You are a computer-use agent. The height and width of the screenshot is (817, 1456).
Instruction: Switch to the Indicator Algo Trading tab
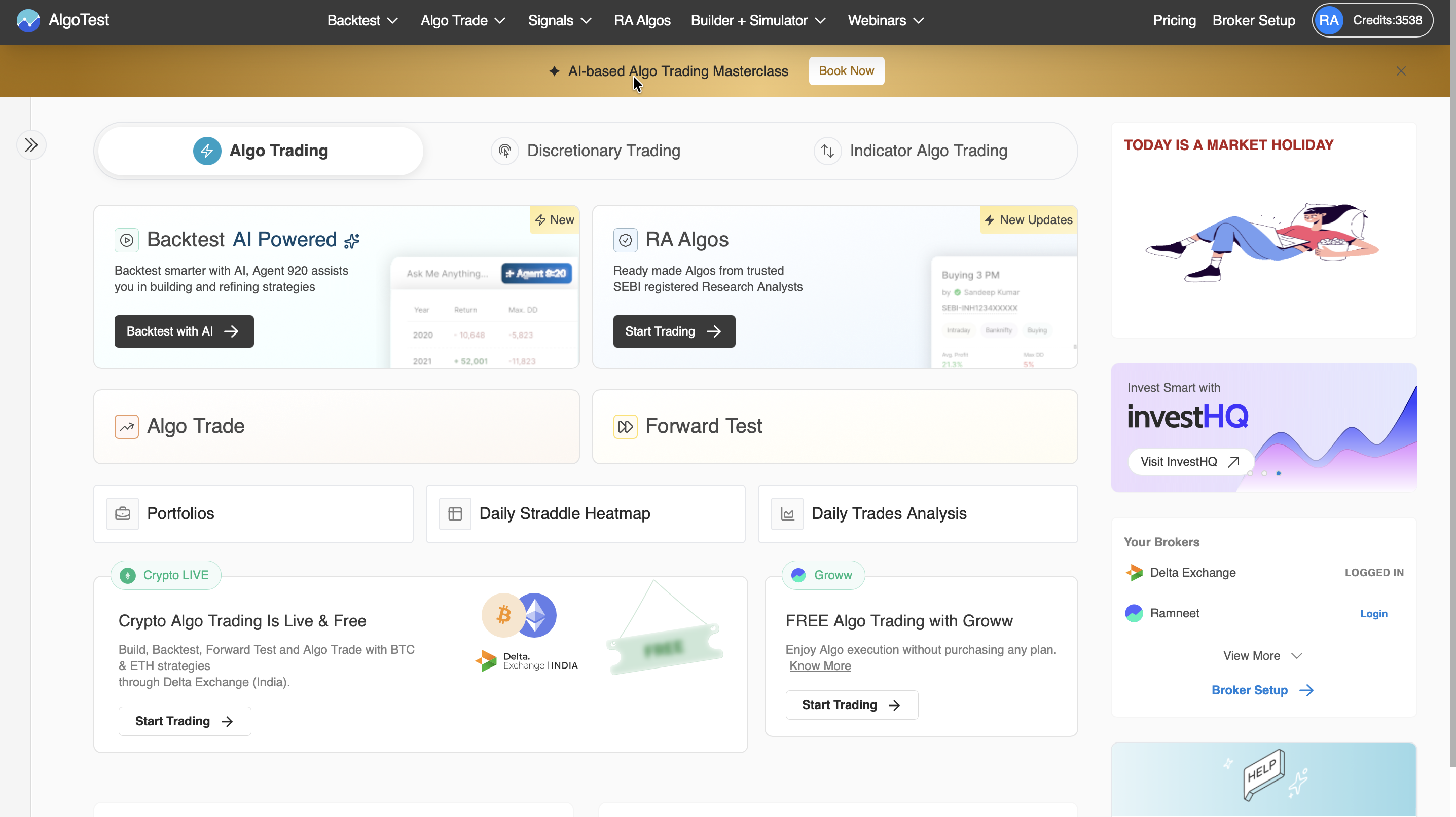911,151
